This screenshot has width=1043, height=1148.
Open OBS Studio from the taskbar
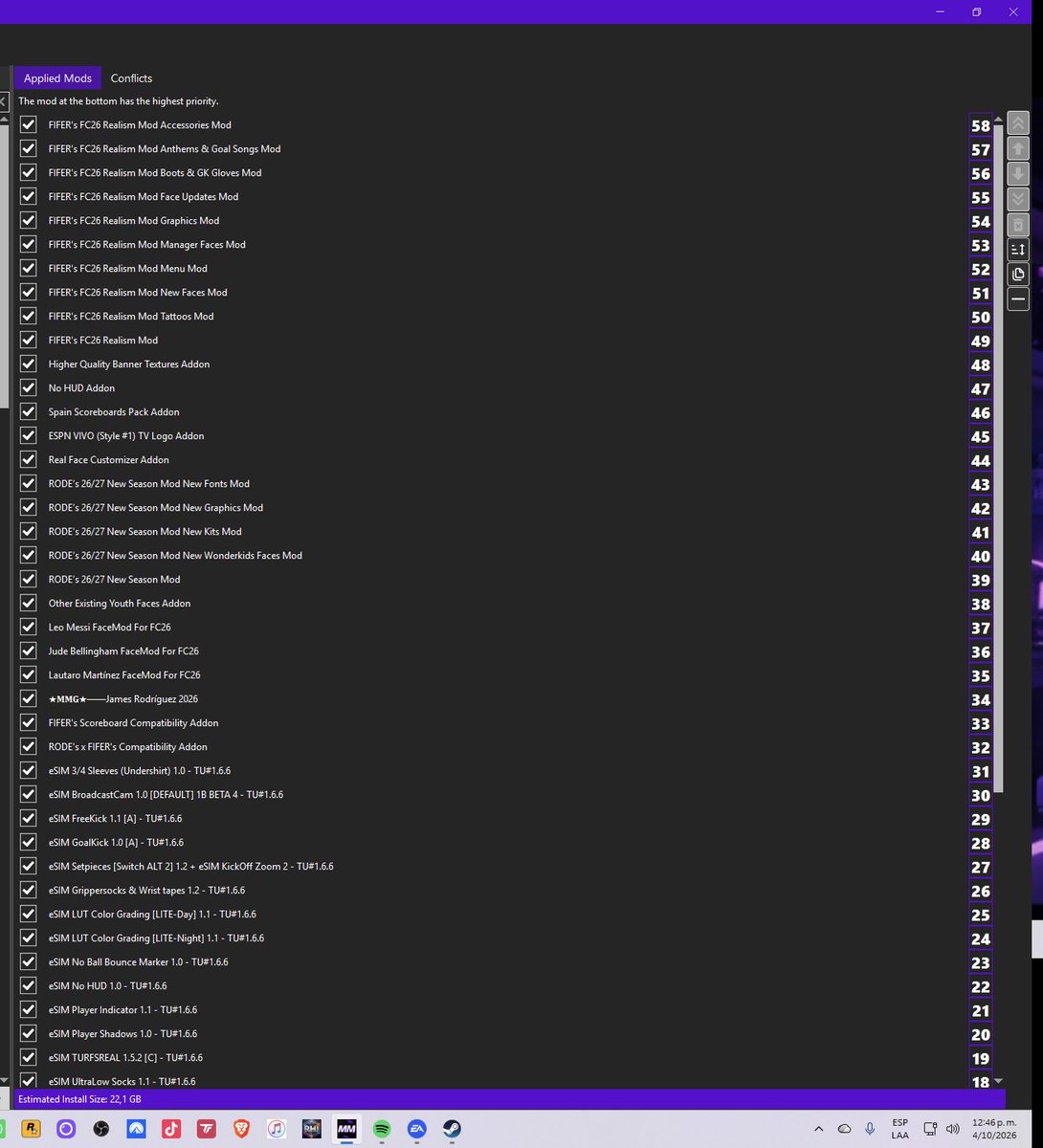point(101,1129)
